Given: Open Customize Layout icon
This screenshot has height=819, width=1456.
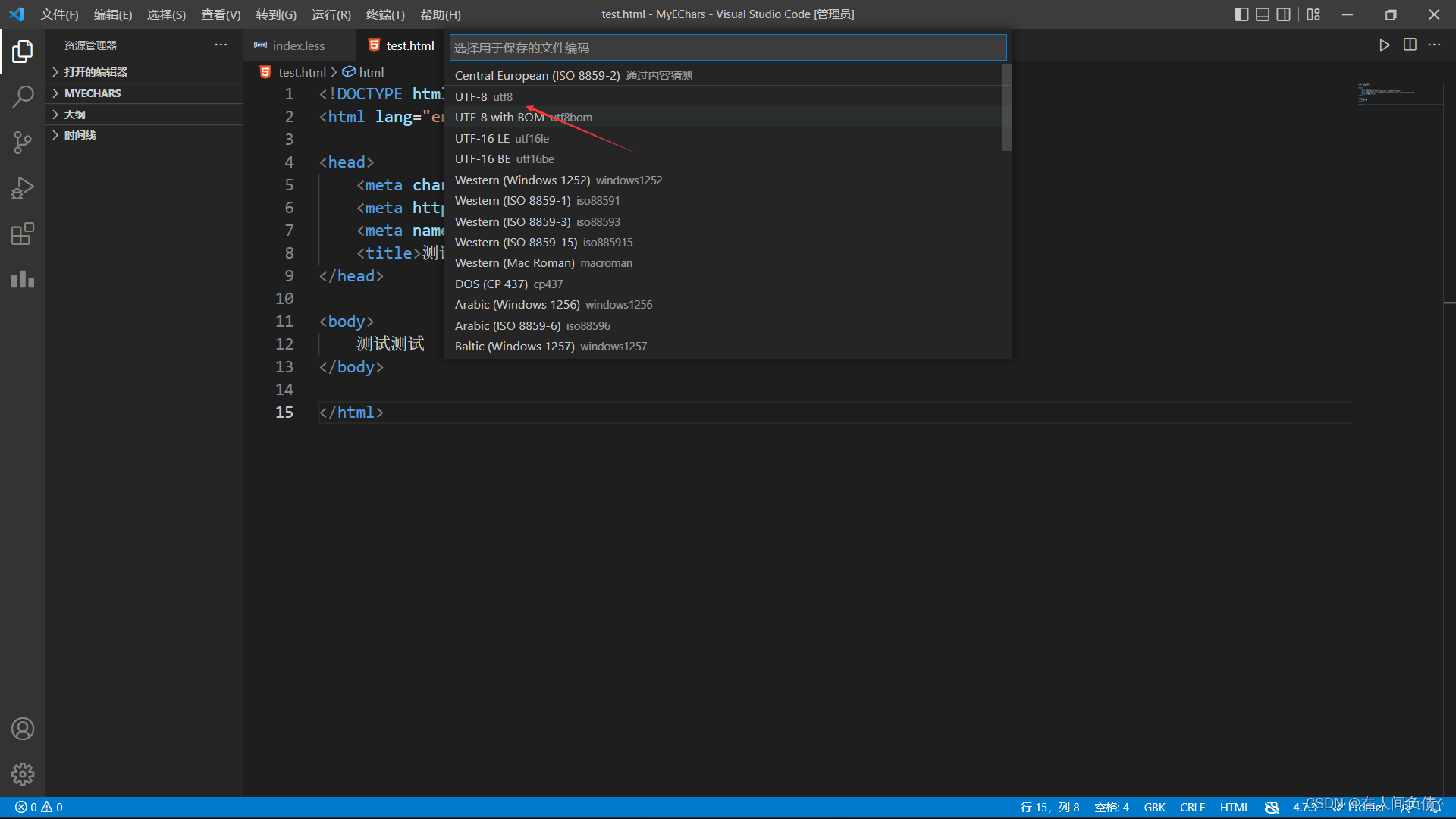Looking at the screenshot, I should click(x=1313, y=14).
